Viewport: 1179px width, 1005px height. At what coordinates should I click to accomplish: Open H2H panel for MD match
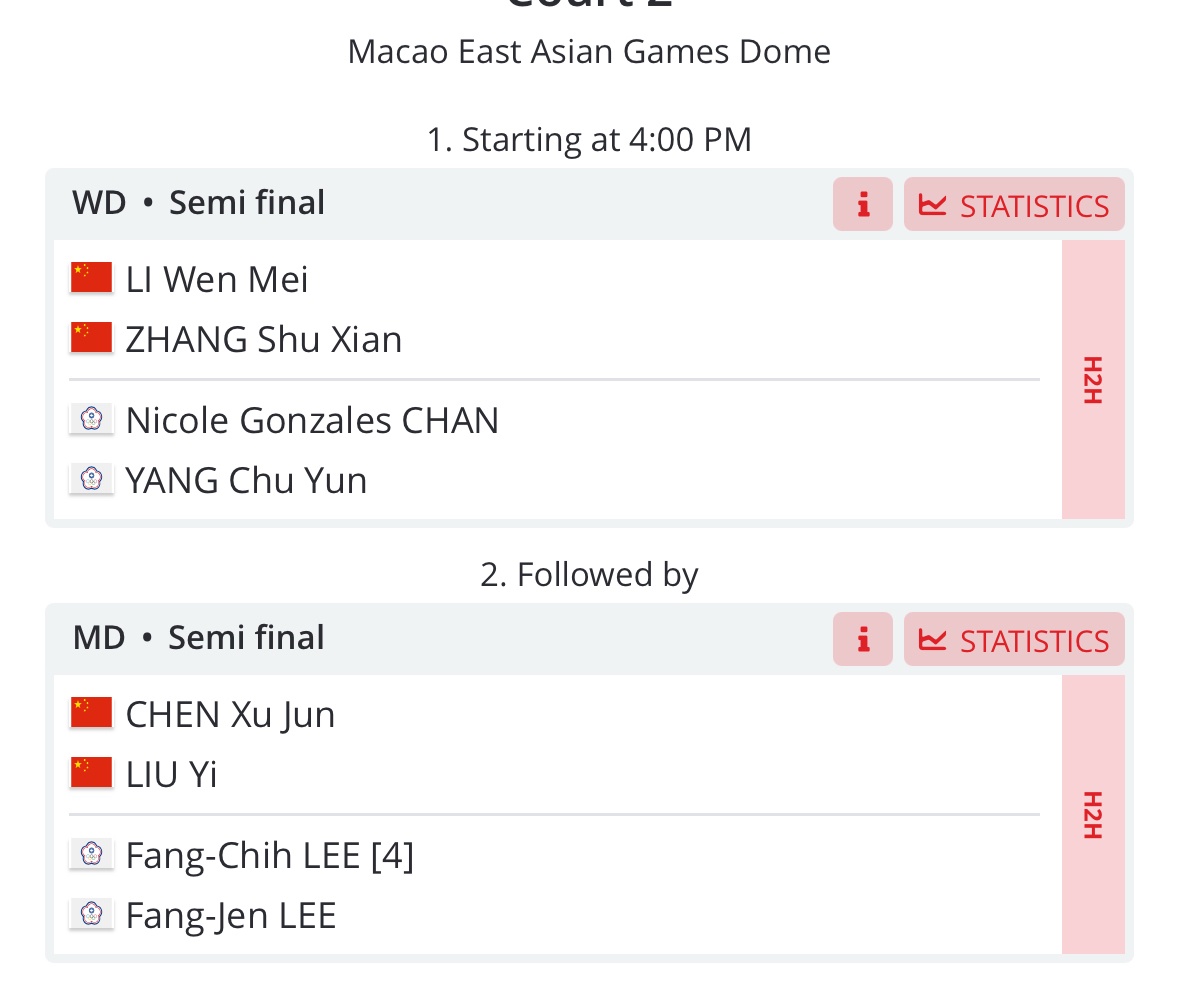(1093, 815)
